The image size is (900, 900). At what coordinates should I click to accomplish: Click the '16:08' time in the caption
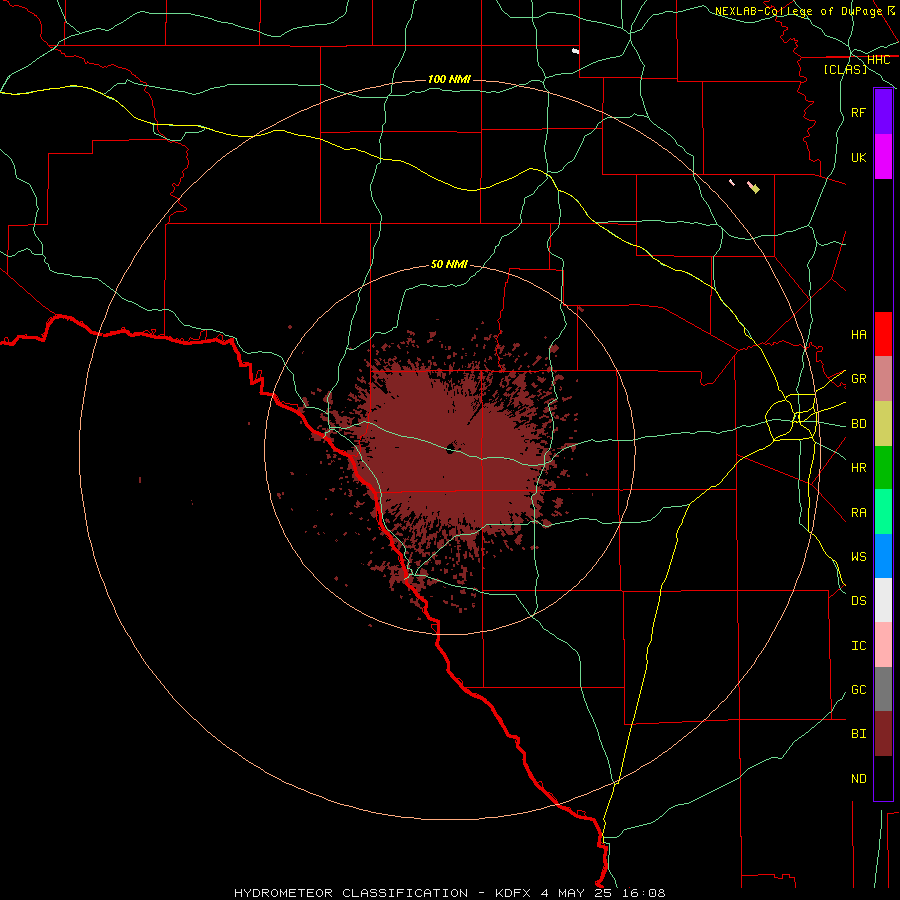(x=645, y=893)
